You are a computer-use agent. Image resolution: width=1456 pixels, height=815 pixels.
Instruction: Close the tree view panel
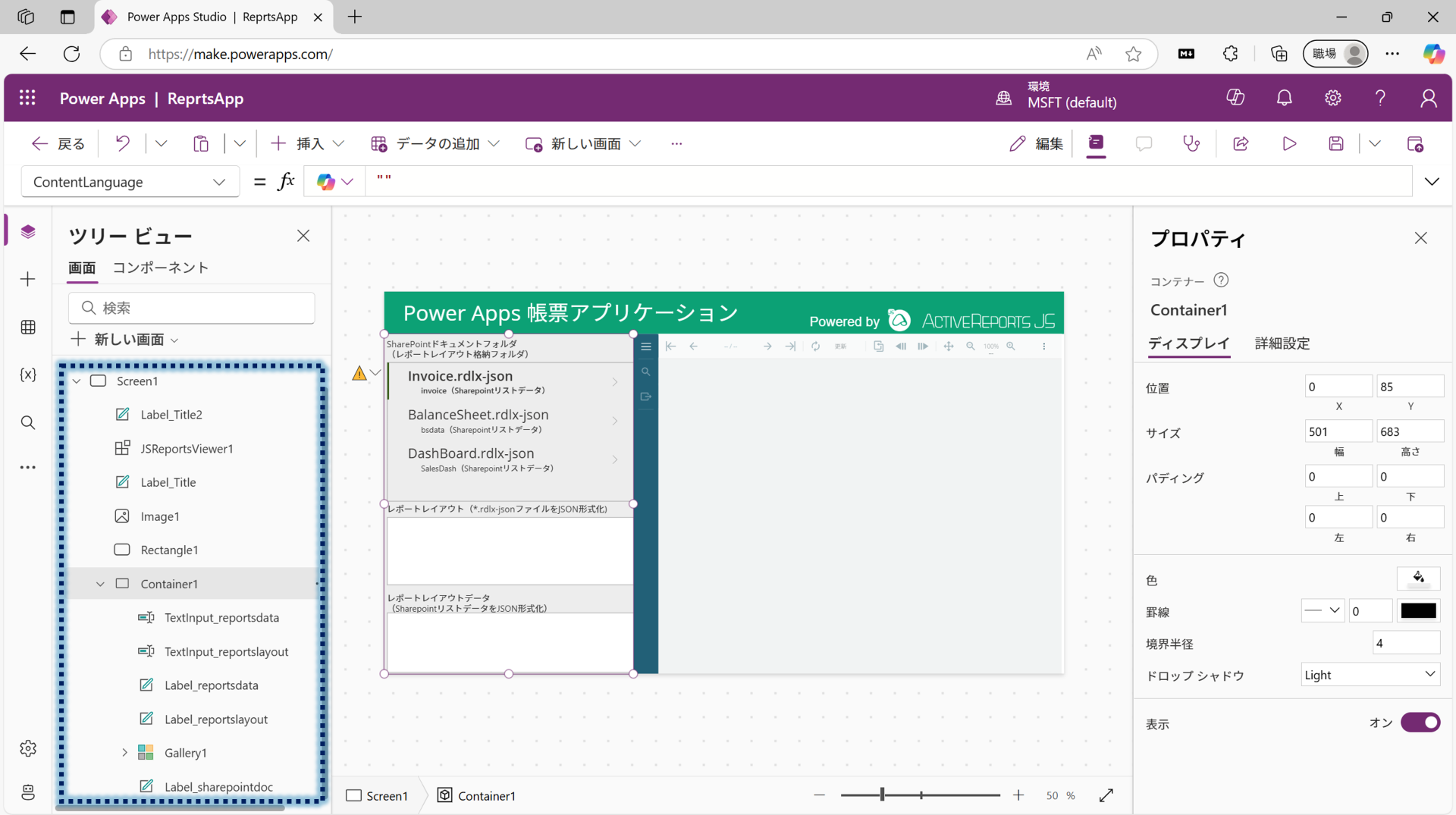click(x=303, y=236)
